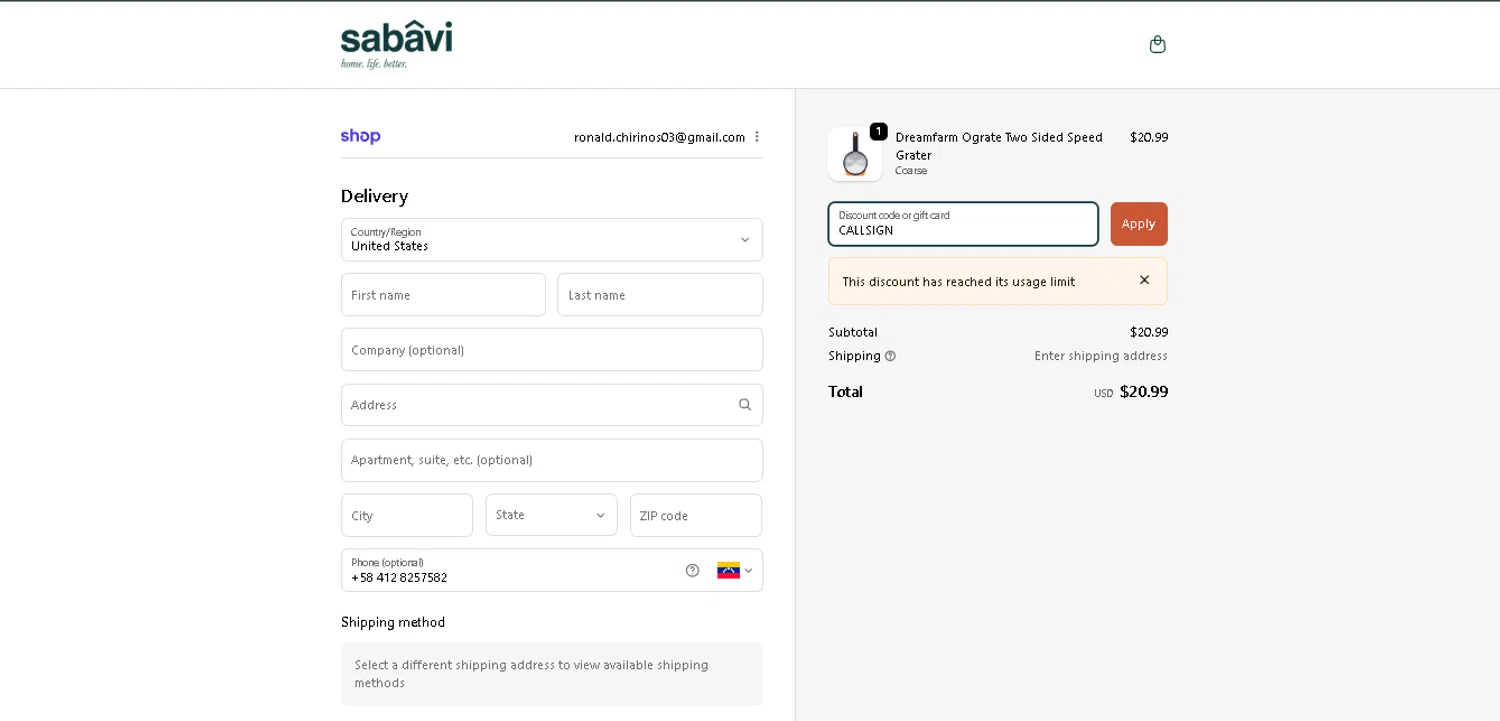Click the Delivery heading
The width and height of the screenshot is (1500, 721).
coord(374,196)
